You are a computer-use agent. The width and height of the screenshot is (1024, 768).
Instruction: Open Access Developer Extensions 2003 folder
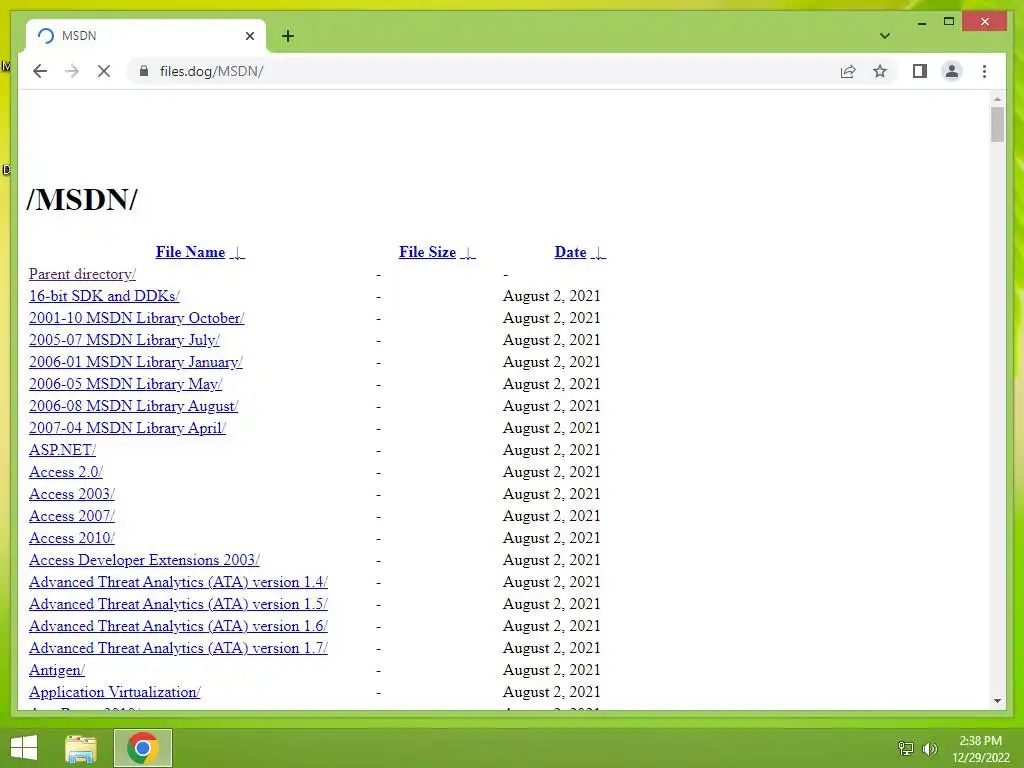144,560
